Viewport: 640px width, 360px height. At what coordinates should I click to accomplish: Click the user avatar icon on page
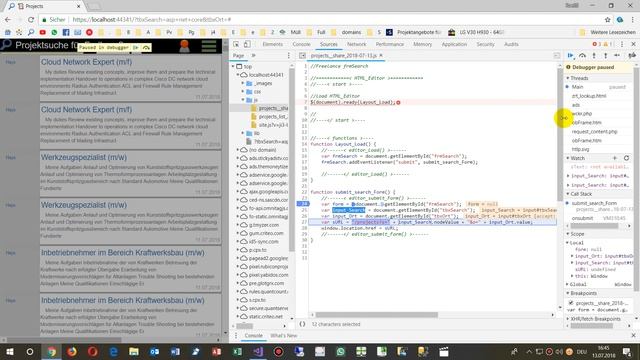point(184,46)
